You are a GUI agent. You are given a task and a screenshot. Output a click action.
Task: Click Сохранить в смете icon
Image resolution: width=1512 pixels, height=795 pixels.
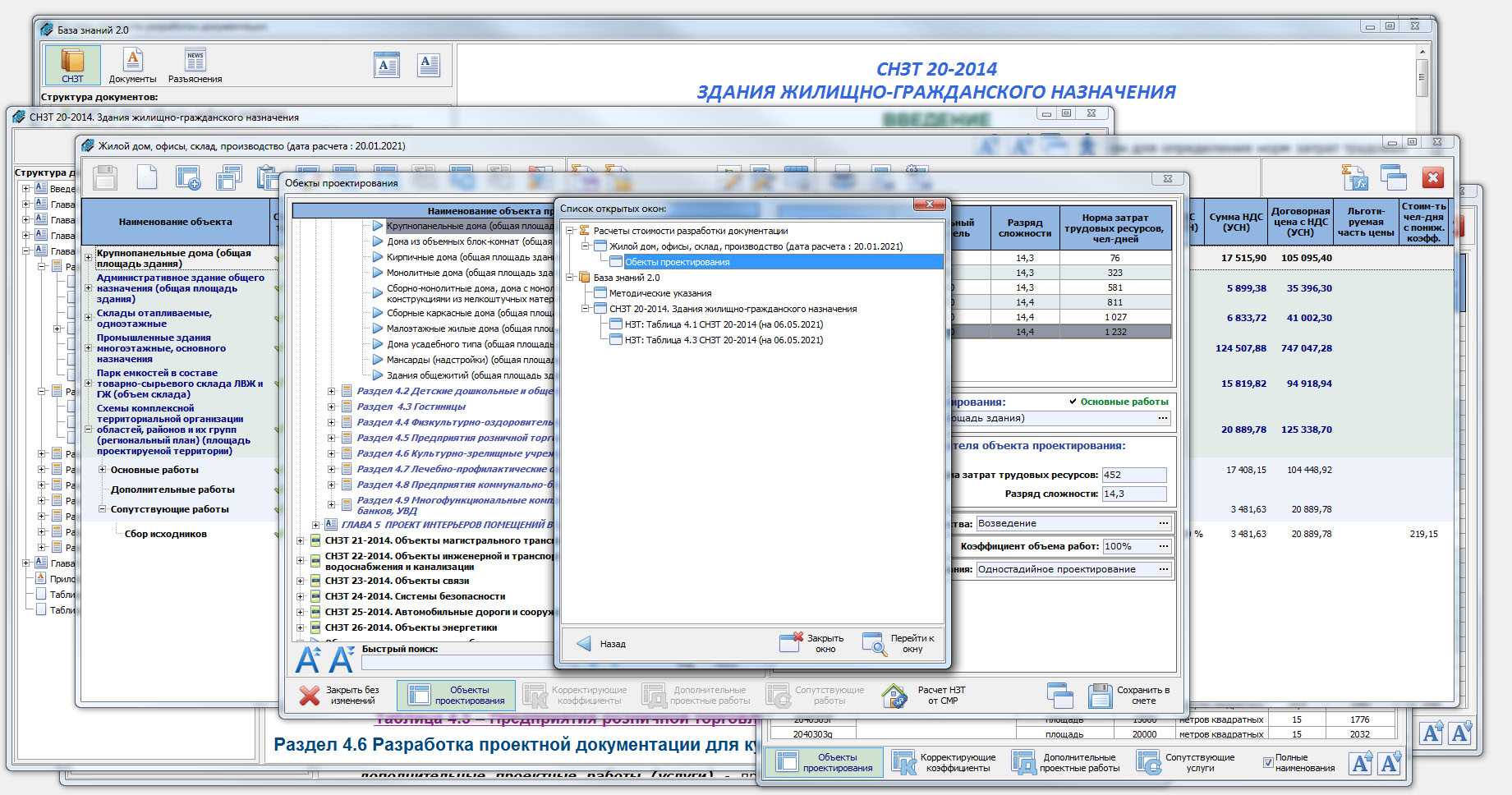pos(1100,696)
